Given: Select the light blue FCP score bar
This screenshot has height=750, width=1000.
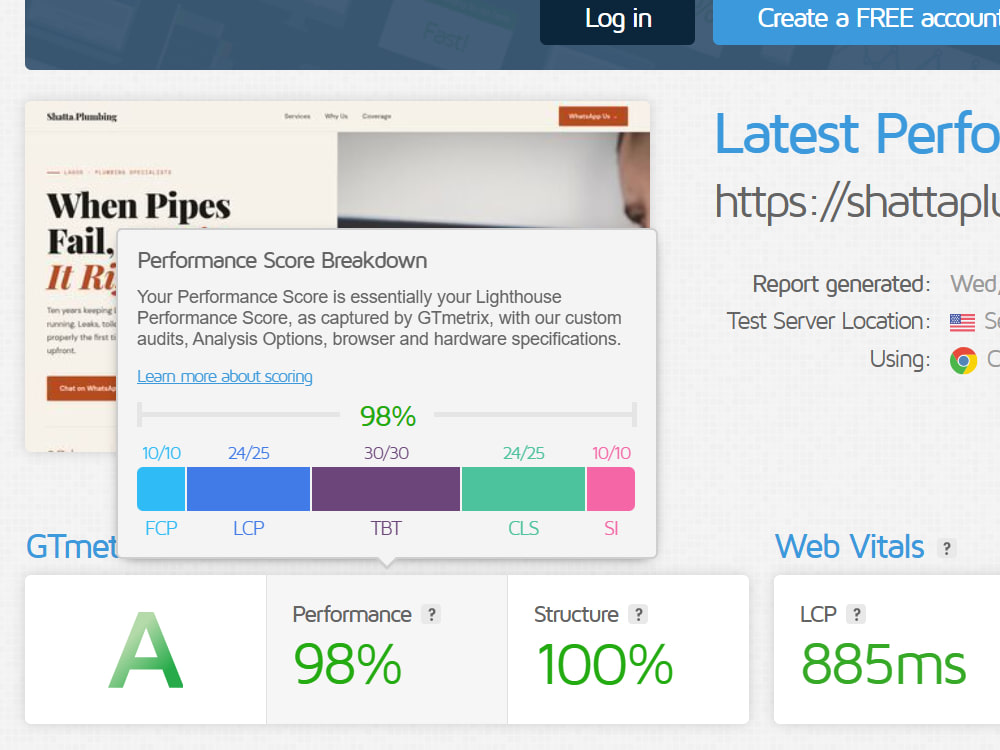Looking at the screenshot, I should tap(161, 489).
